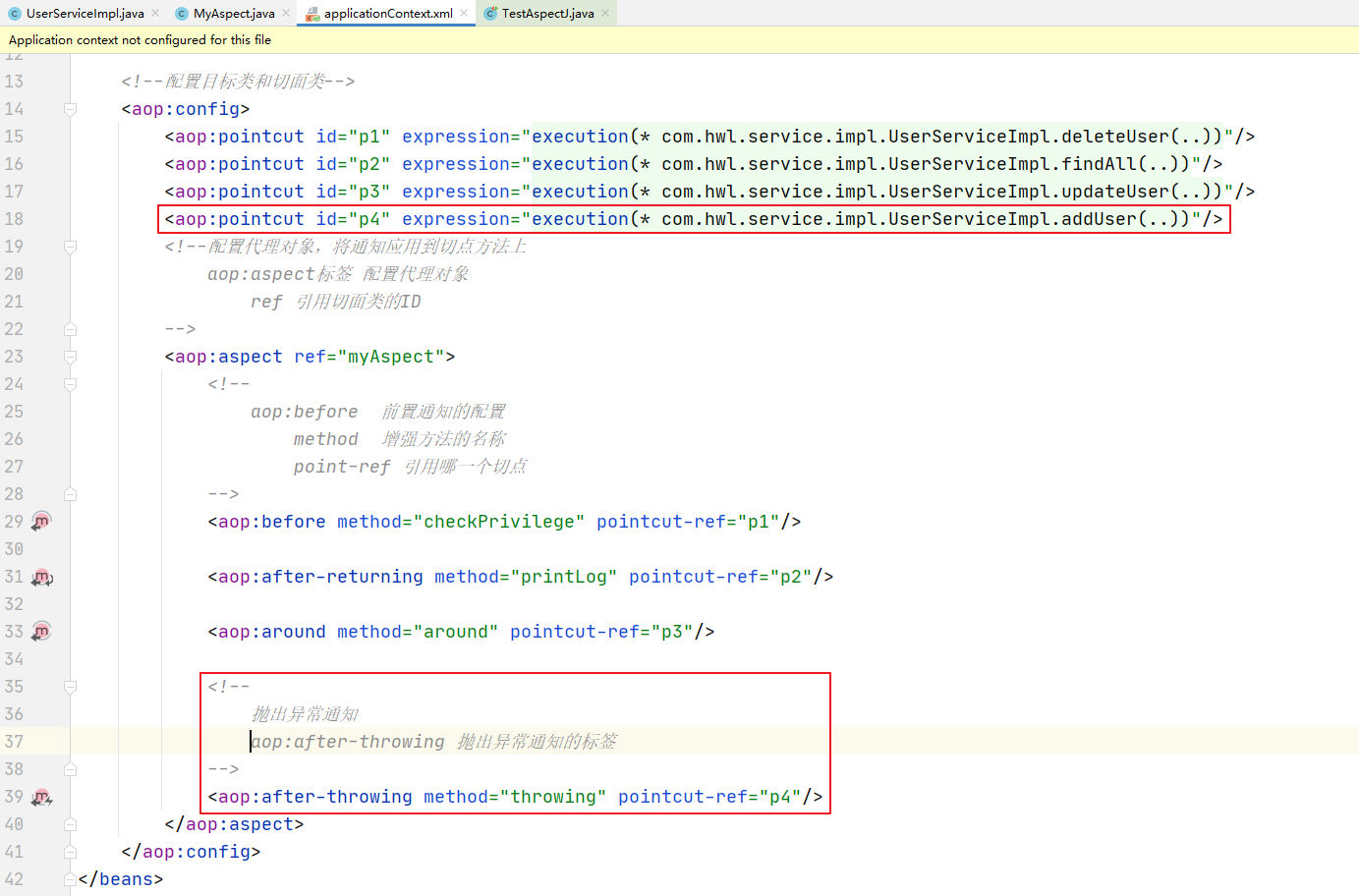The width and height of the screenshot is (1359, 896).
Task: Click closing aop:aspect tag
Action: click(x=234, y=824)
